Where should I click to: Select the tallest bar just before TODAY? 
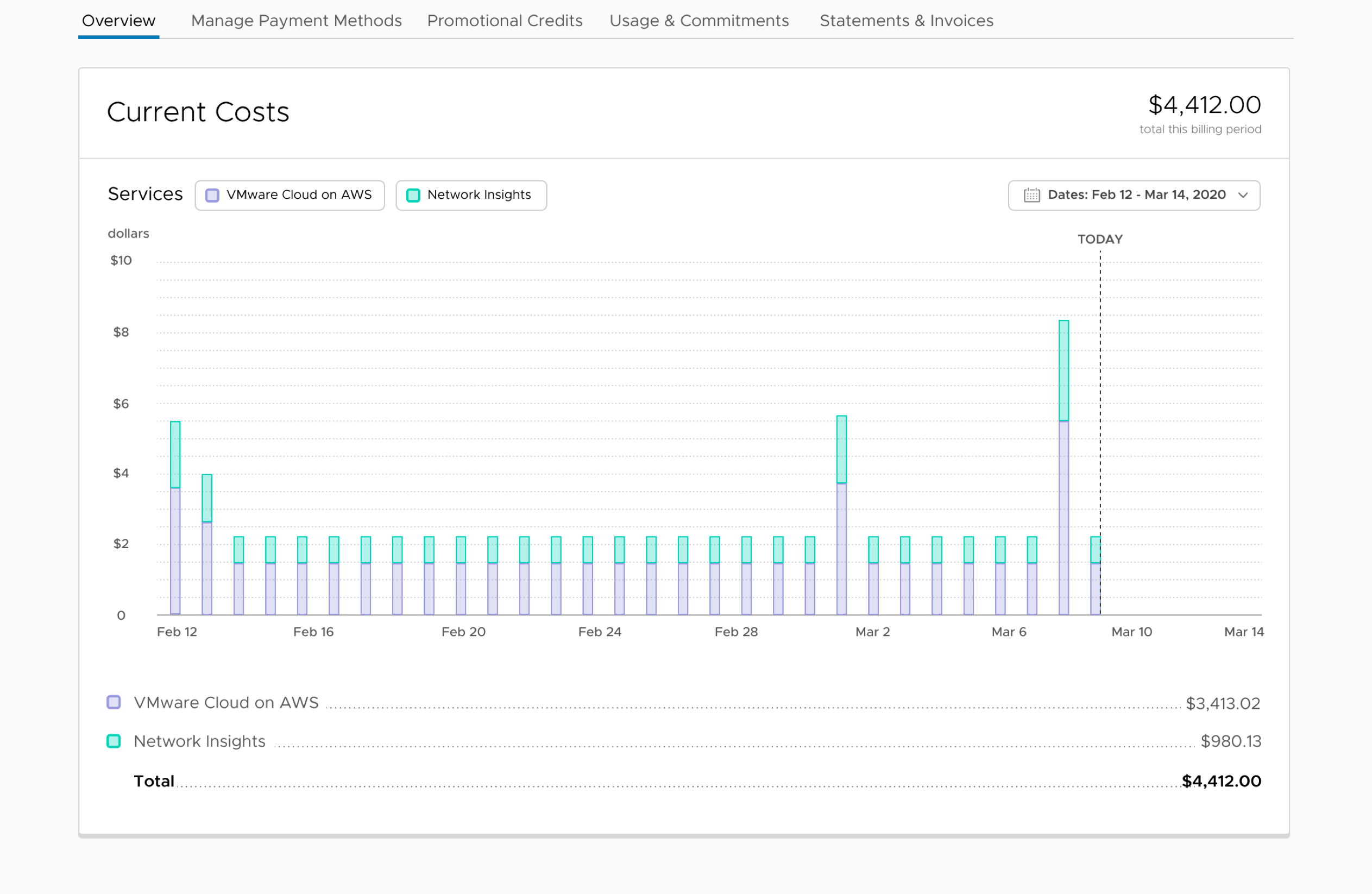[1063, 468]
